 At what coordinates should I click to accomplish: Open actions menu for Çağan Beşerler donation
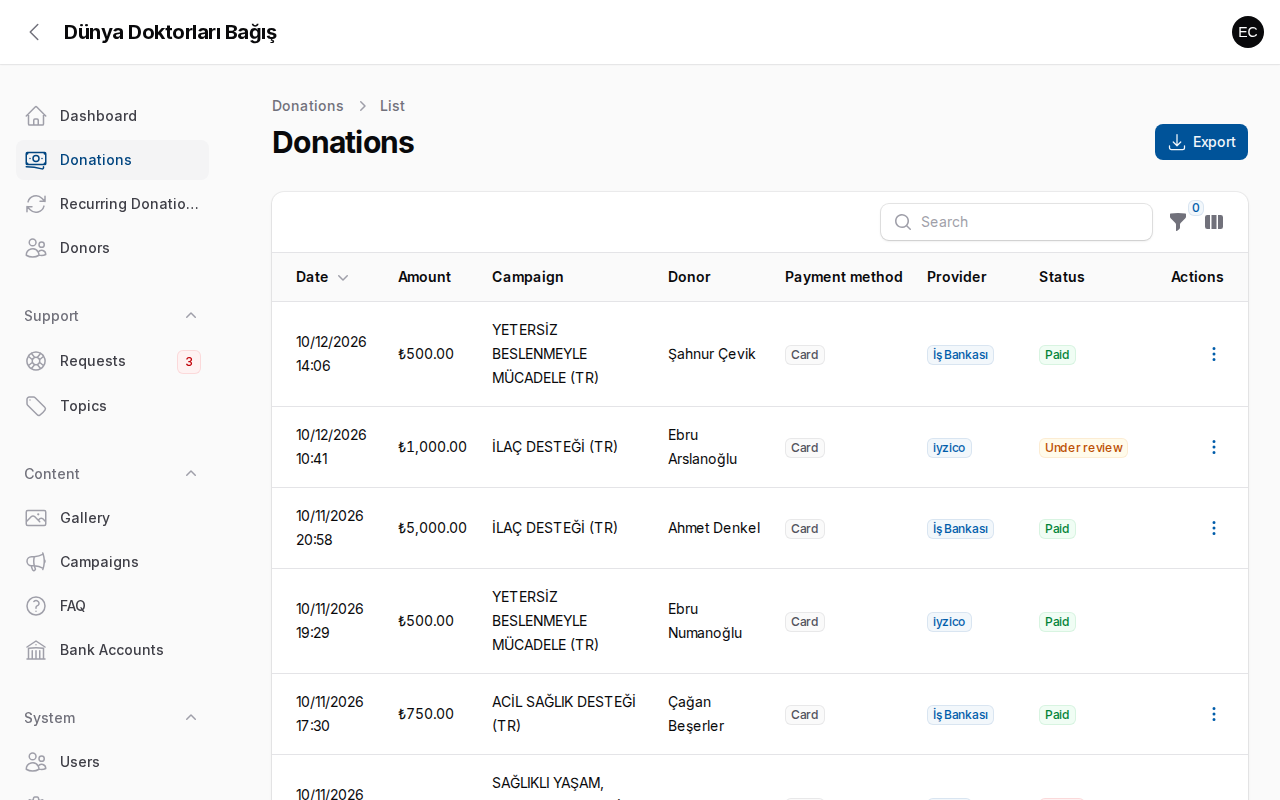(x=1214, y=714)
